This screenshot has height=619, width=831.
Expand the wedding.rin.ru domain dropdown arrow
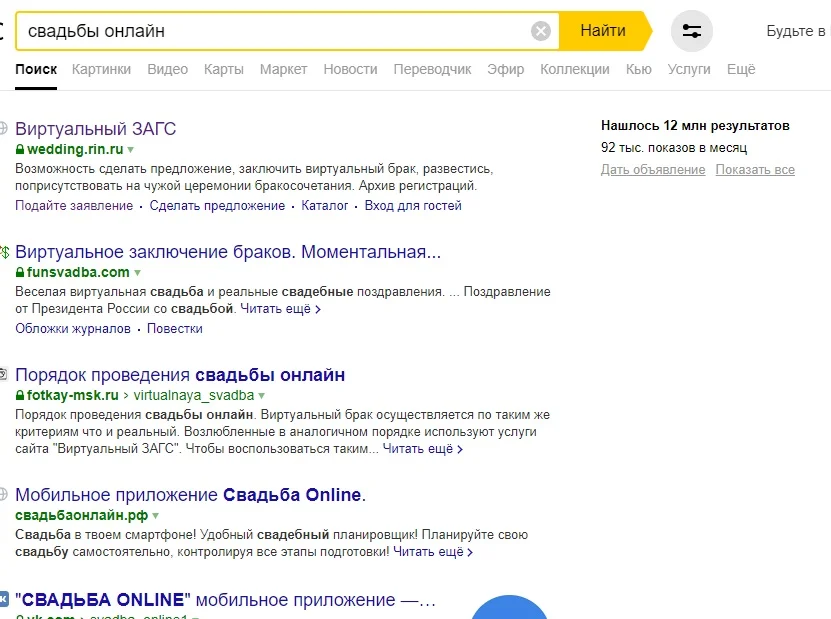(132, 151)
